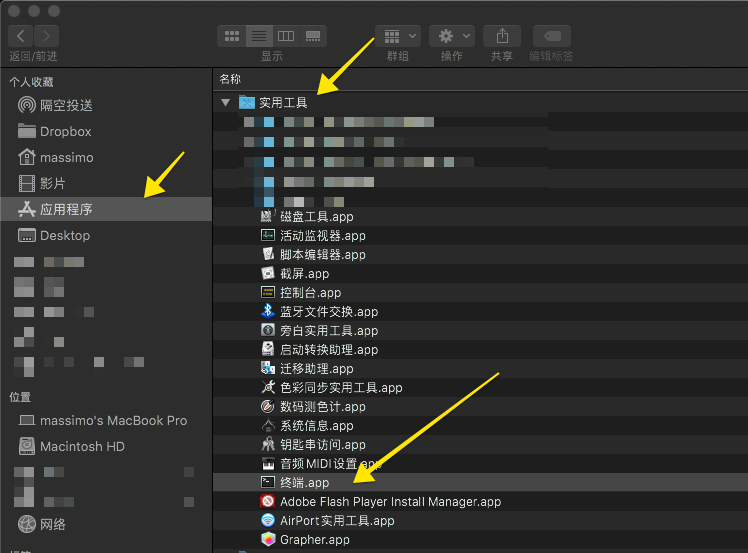
Task: Click the 共享 share button
Action: pos(502,36)
